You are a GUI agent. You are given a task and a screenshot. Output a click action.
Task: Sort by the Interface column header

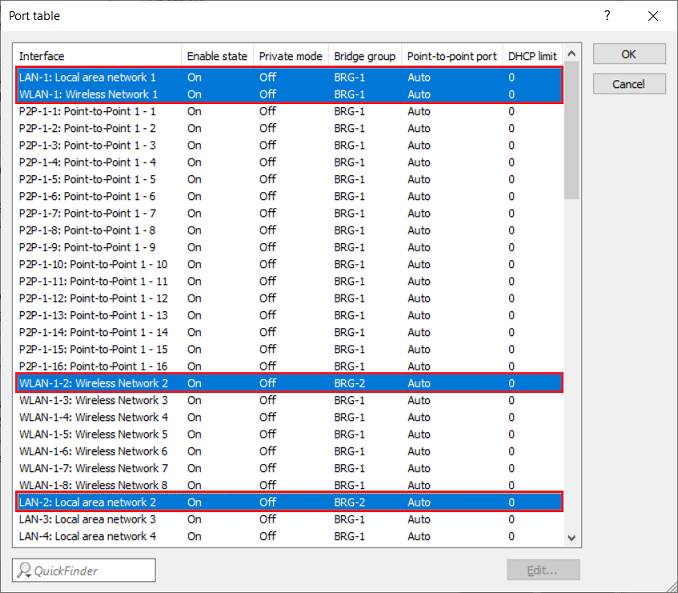tap(97, 56)
